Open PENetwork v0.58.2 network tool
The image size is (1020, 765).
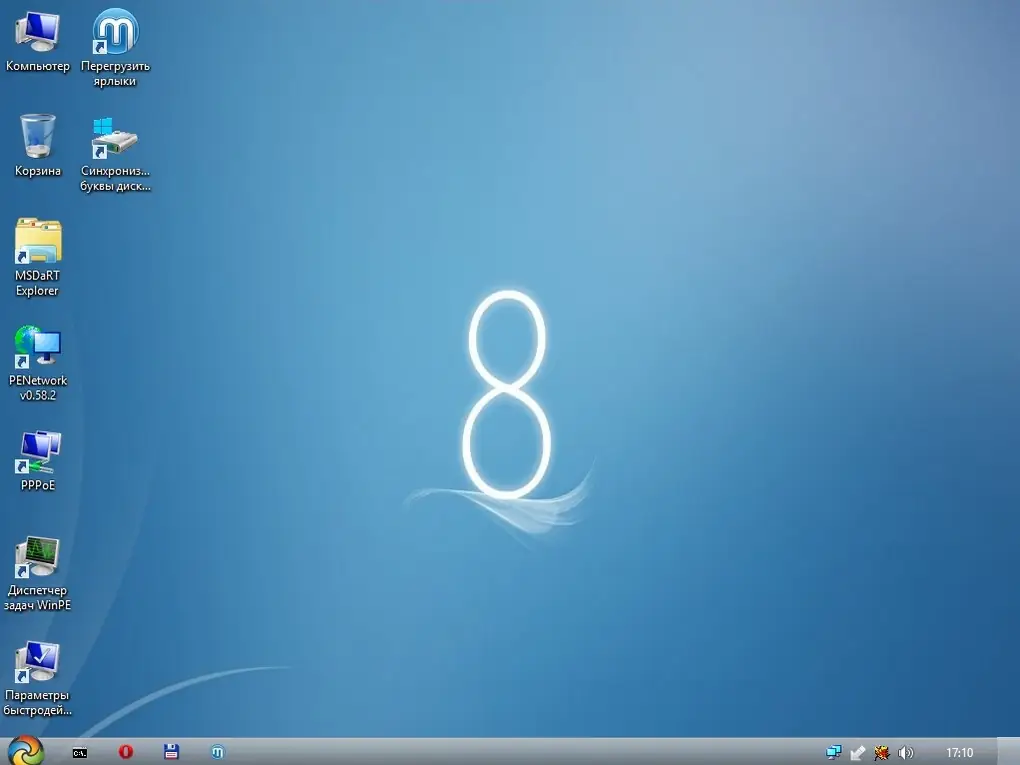click(37, 350)
